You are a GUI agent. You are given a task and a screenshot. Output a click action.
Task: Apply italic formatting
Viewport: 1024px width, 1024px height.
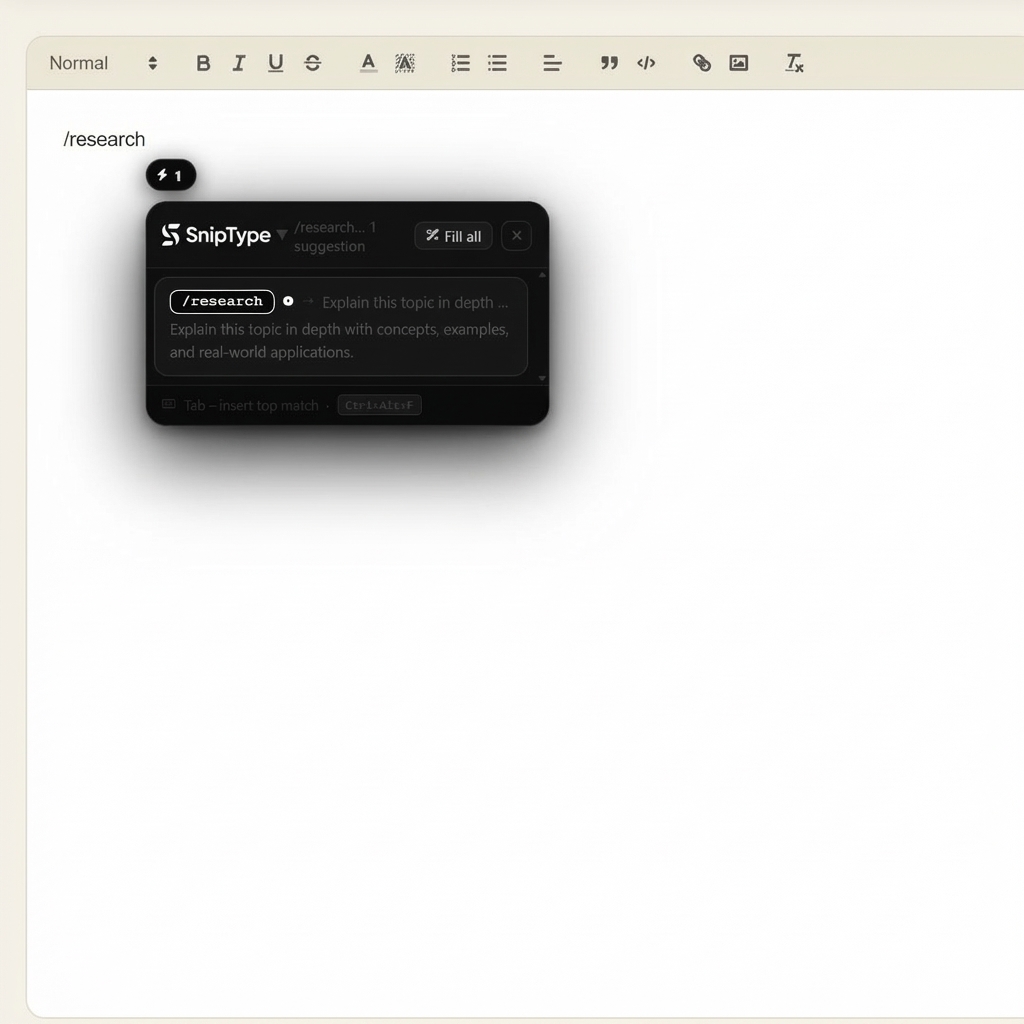[x=239, y=63]
